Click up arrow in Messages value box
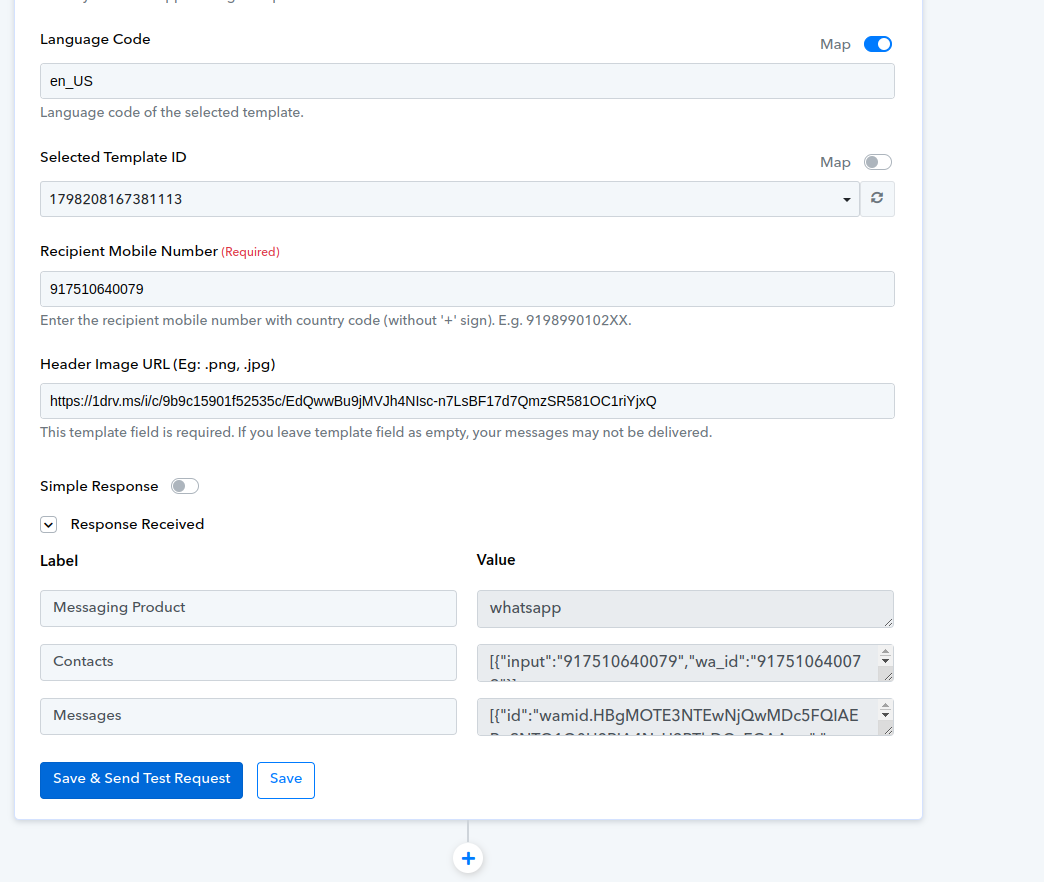 [x=885, y=706]
